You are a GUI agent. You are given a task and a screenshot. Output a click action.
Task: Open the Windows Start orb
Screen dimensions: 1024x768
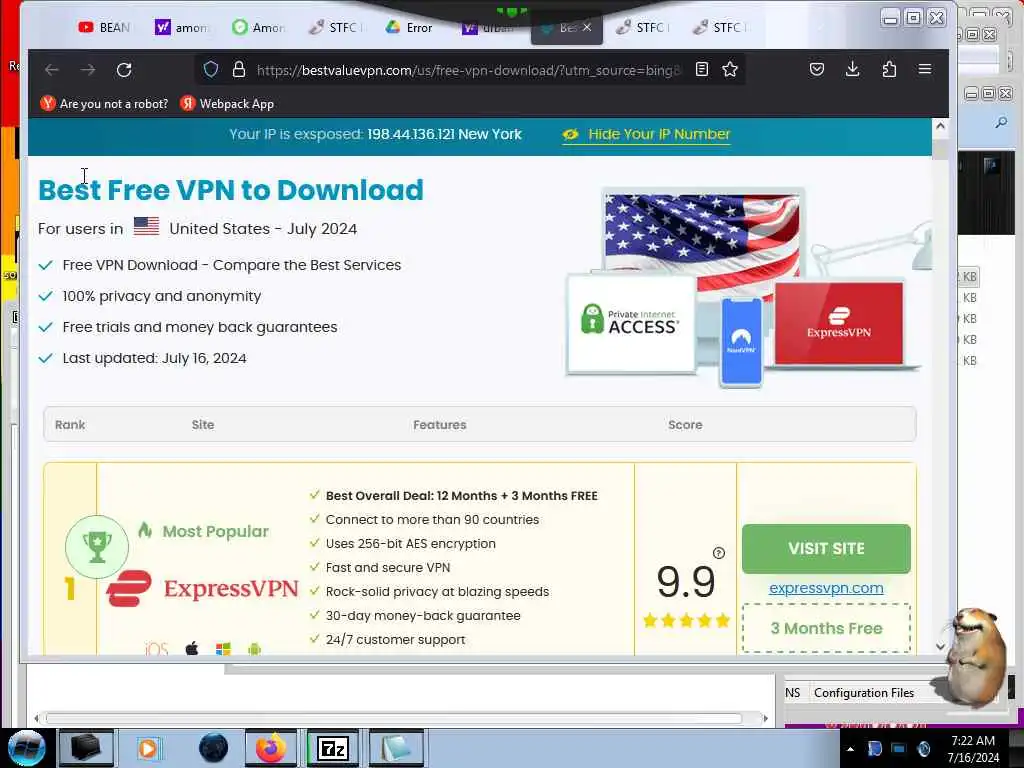27,748
